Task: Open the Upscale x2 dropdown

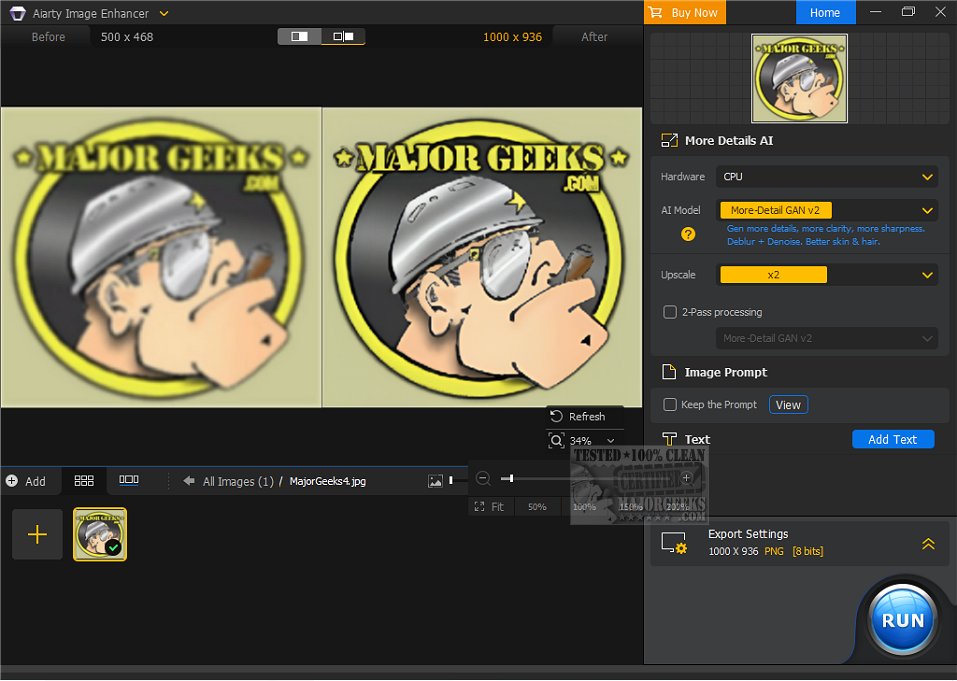Action: pos(827,275)
